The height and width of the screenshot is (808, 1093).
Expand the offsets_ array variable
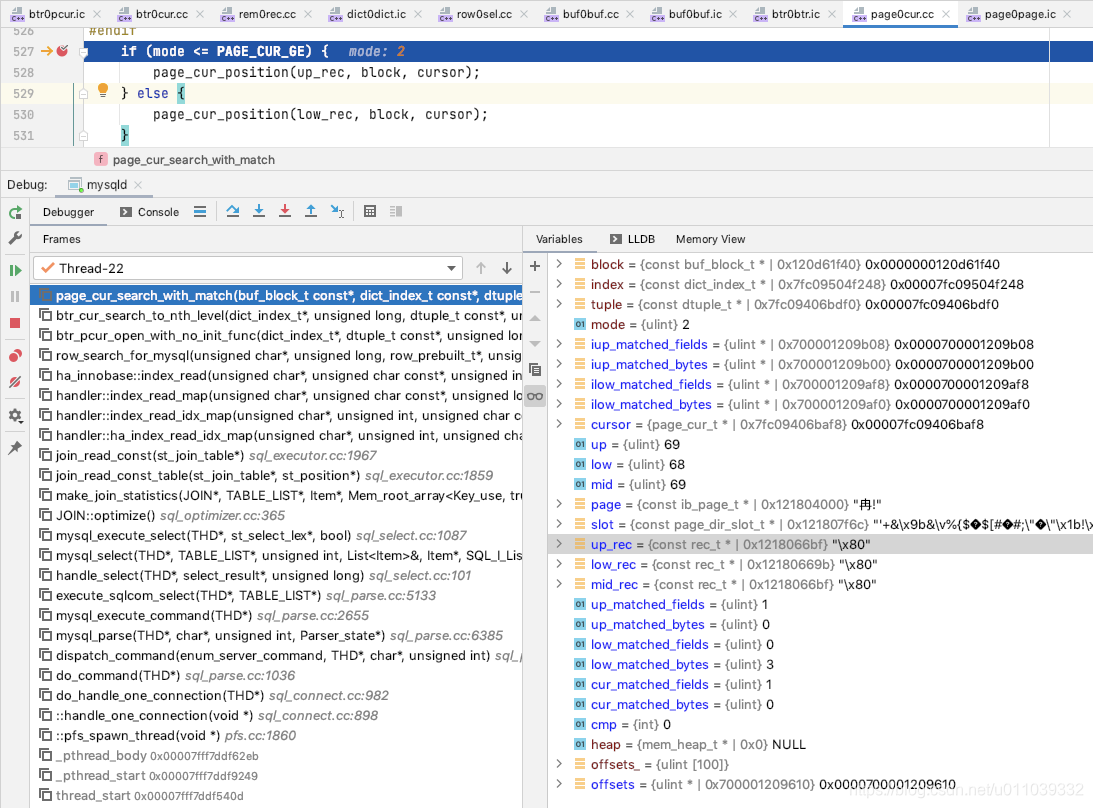coord(559,764)
